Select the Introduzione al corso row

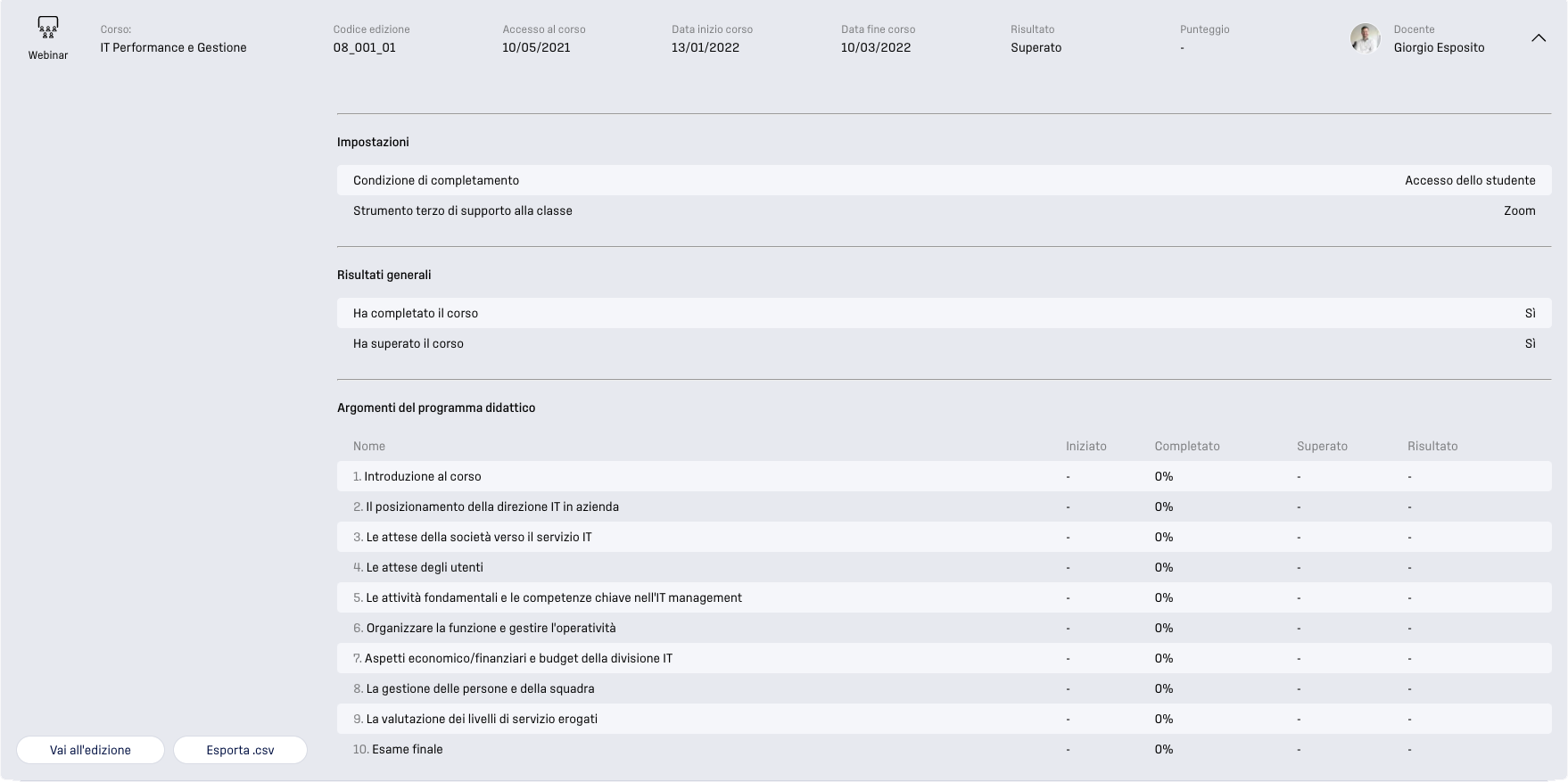pos(944,476)
